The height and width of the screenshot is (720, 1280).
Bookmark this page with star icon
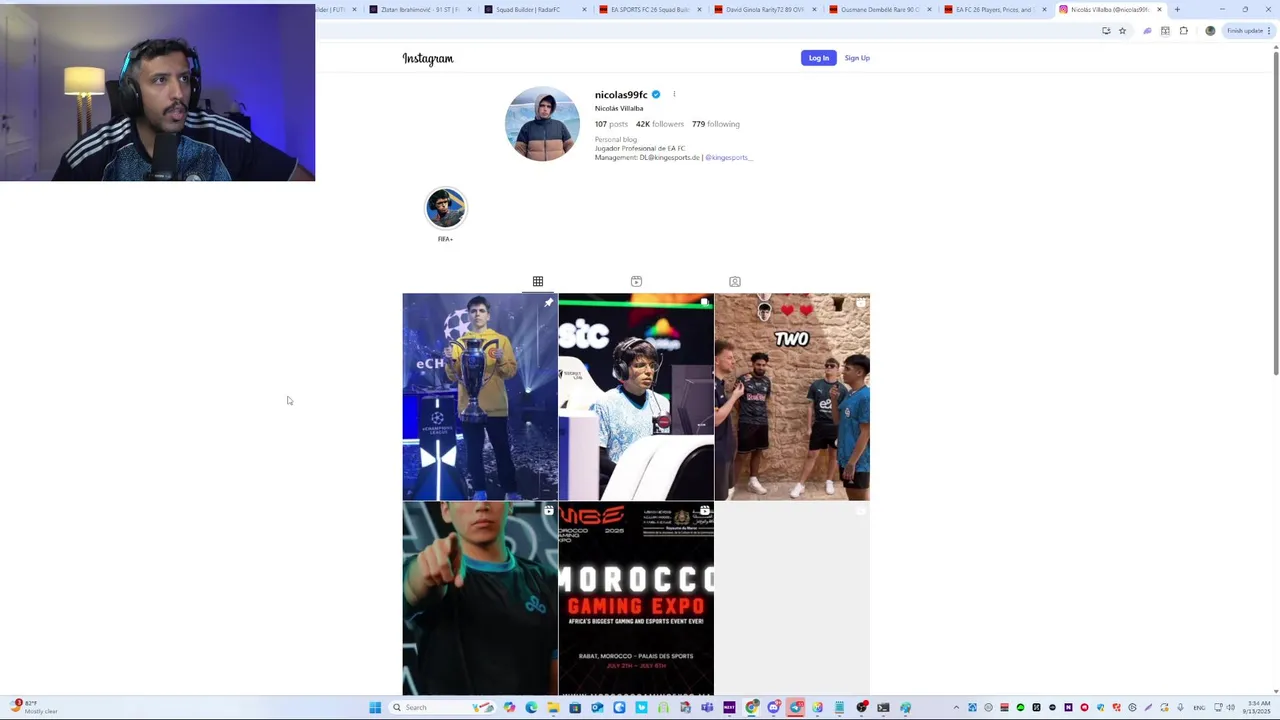1122,31
